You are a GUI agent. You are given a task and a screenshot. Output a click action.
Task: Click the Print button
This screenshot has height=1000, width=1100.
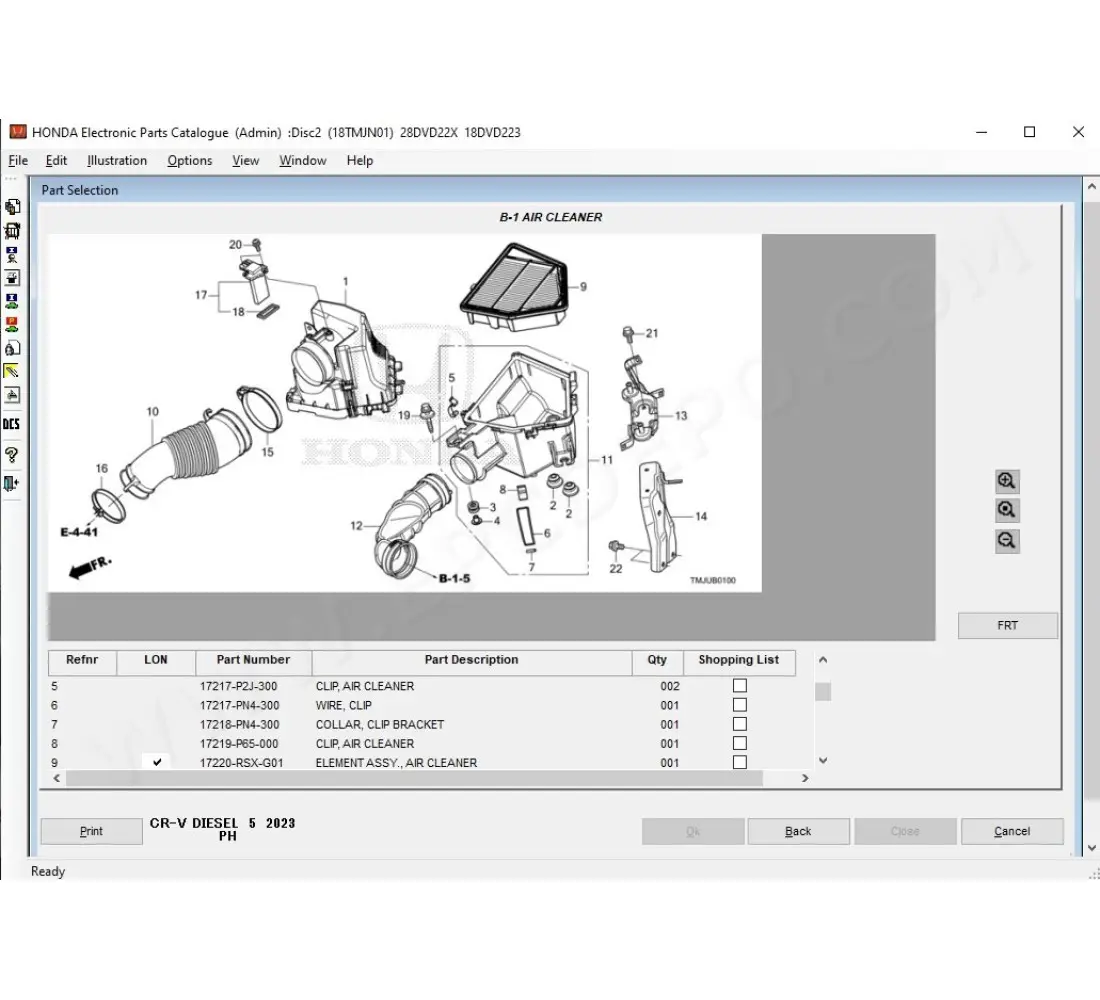[x=91, y=832]
